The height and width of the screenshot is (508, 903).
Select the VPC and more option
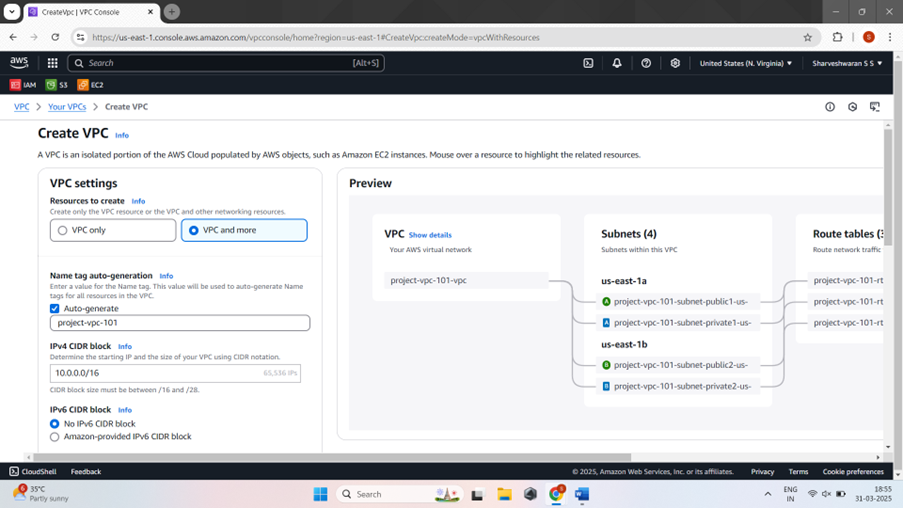point(244,230)
